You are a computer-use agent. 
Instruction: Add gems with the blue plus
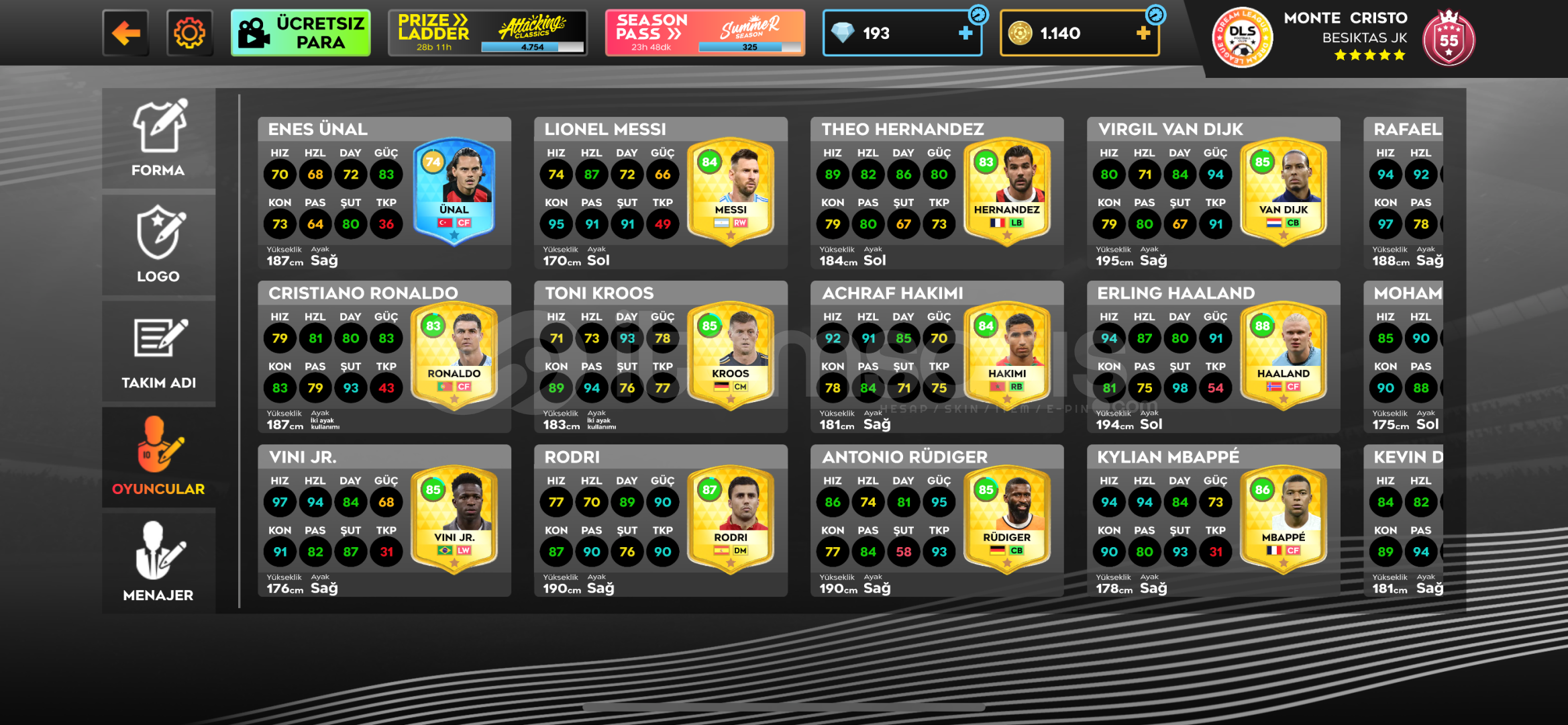pyautogui.click(x=965, y=33)
